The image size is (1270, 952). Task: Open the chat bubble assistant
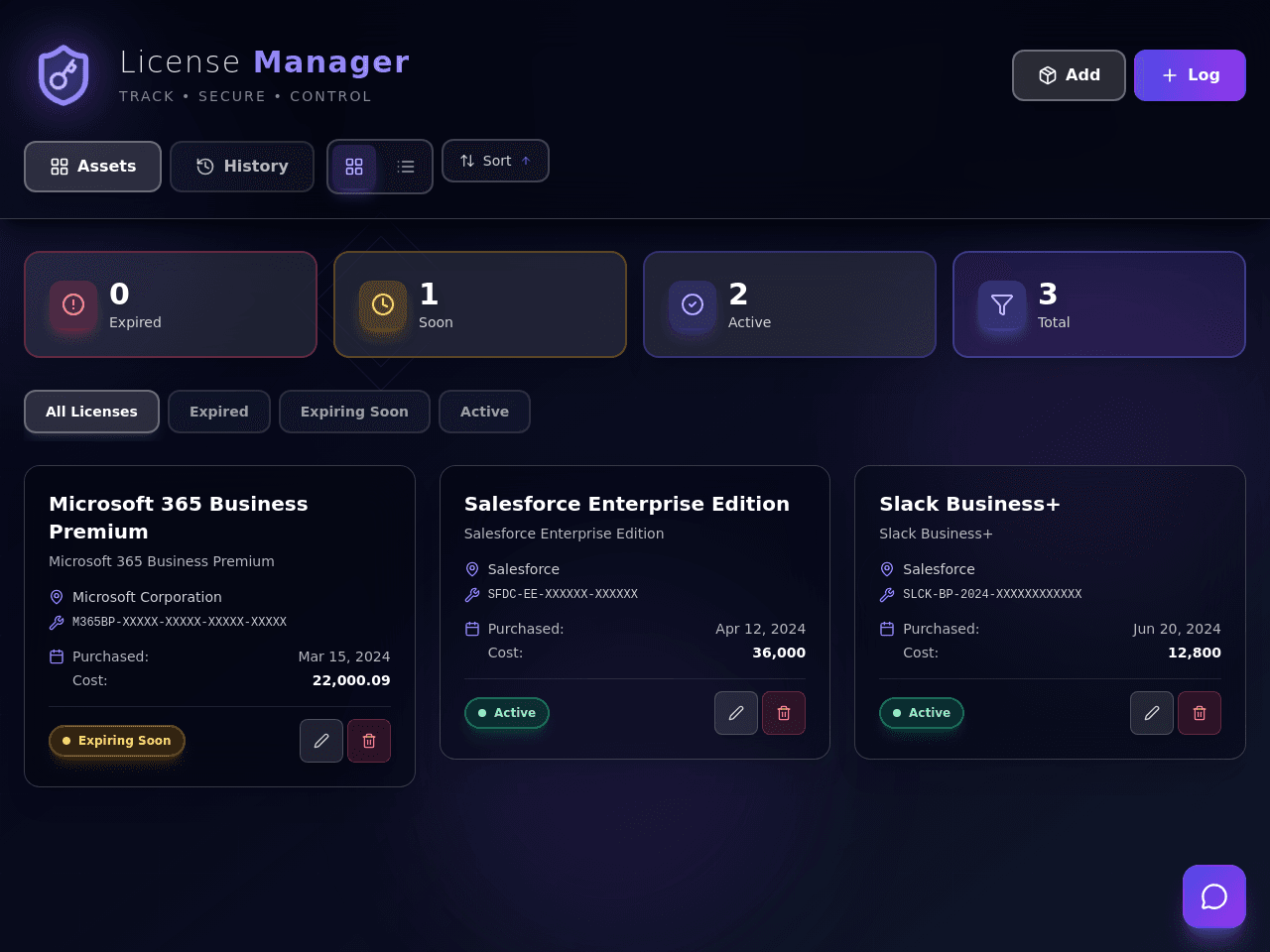pos(1214,896)
